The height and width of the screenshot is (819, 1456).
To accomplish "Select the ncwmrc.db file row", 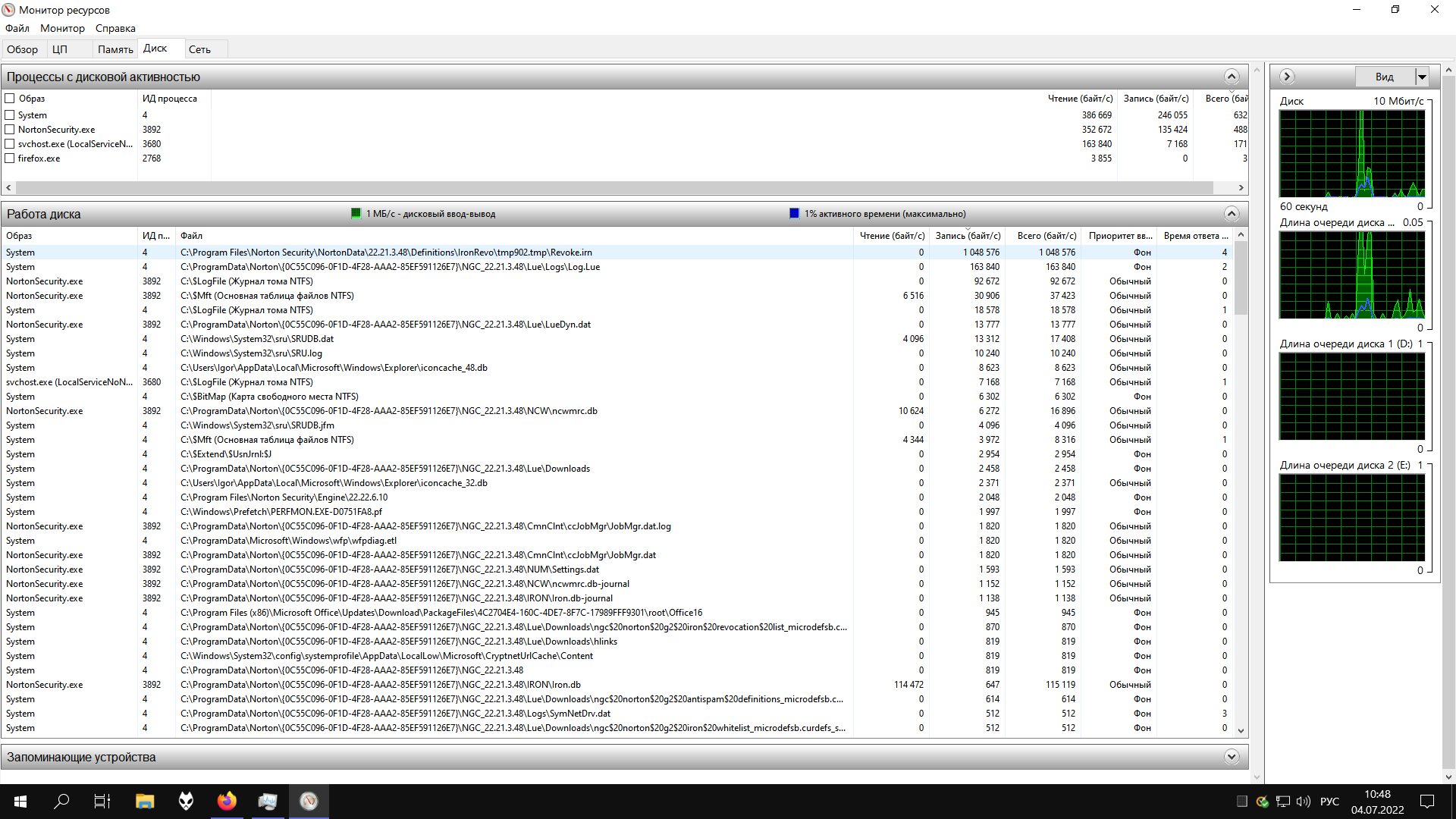I will click(617, 411).
